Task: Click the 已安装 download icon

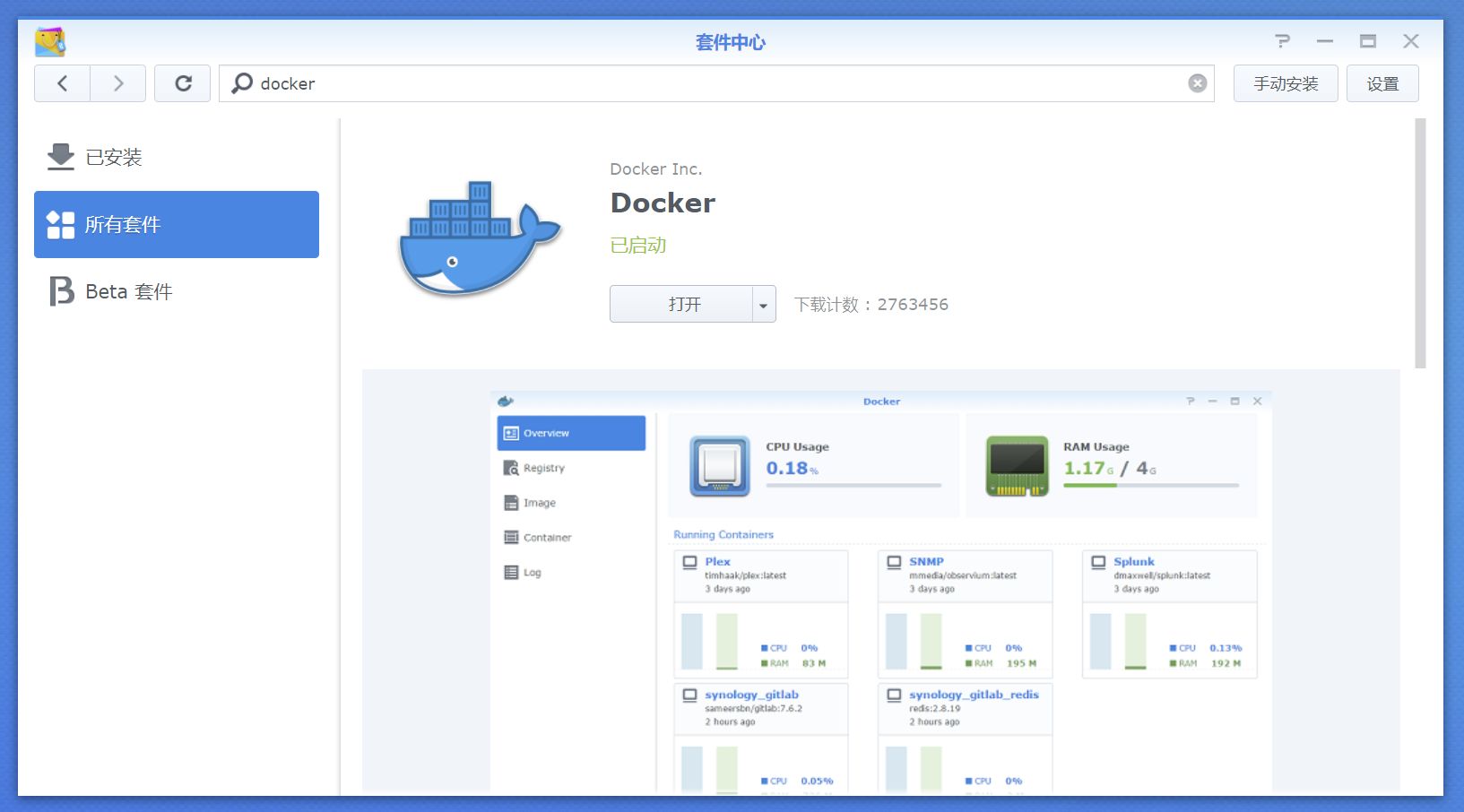Action: click(60, 157)
